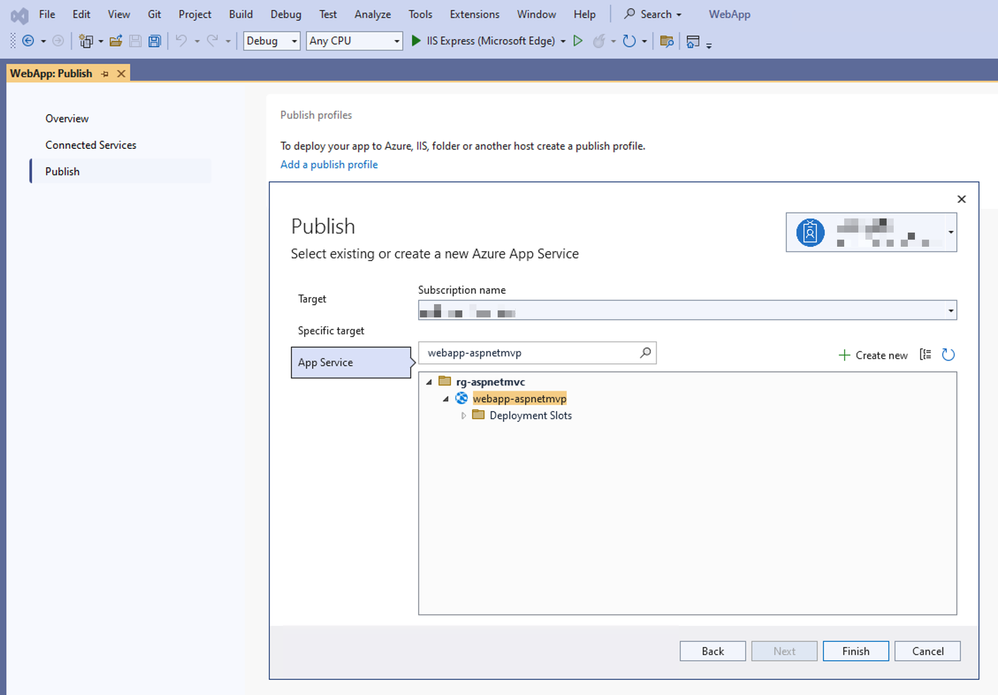The image size is (998, 695).
Task: Click the Find in Files folder icon
Action: click(x=666, y=41)
